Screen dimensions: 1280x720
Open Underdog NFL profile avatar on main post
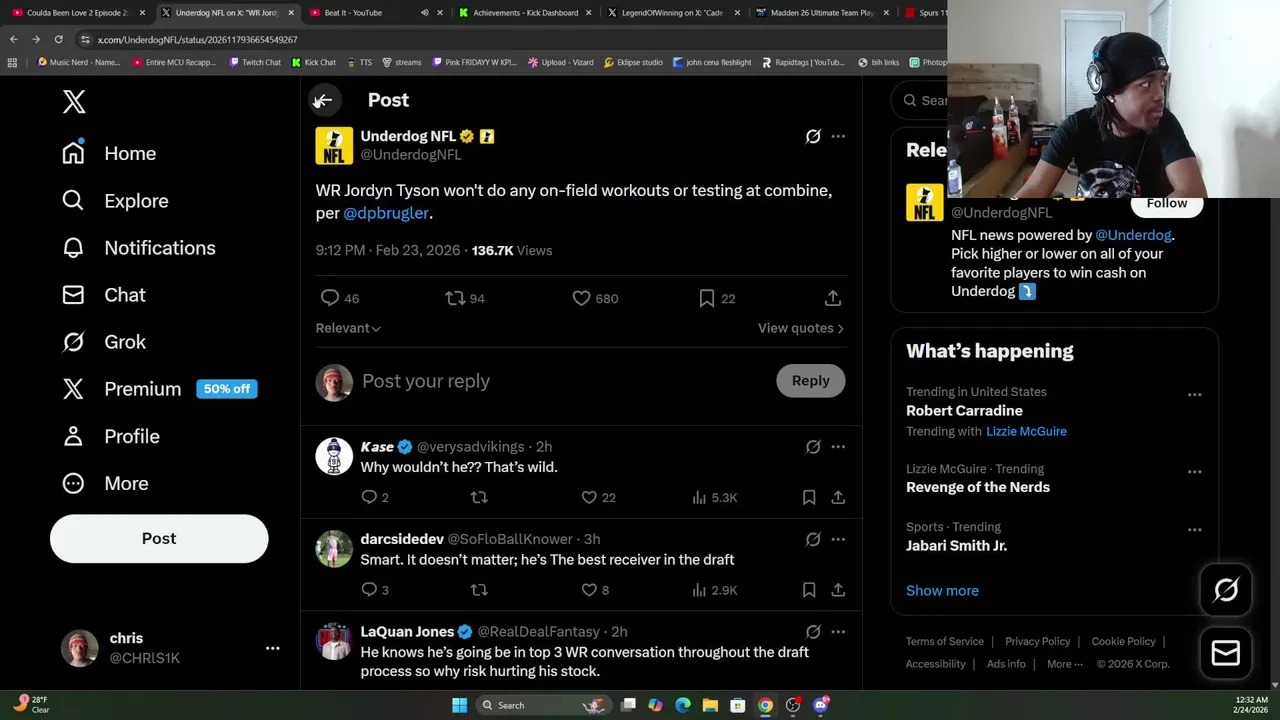click(x=334, y=145)
